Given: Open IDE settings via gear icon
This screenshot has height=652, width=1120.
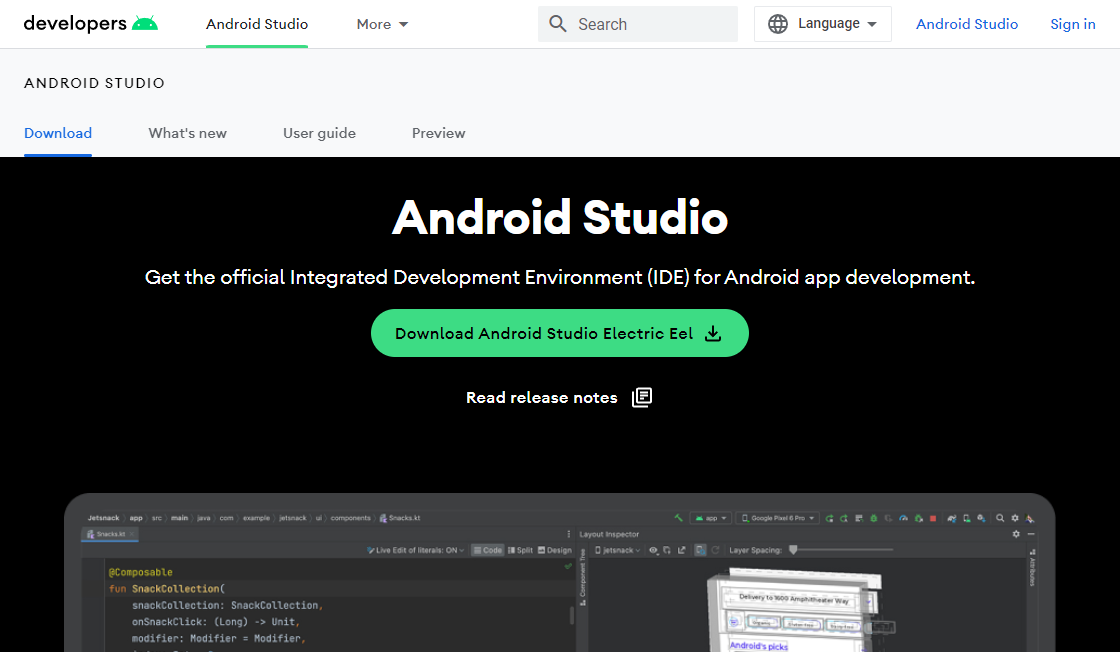Looking at the screenshot, I should pyautogui.click(x=1015, y=517).
